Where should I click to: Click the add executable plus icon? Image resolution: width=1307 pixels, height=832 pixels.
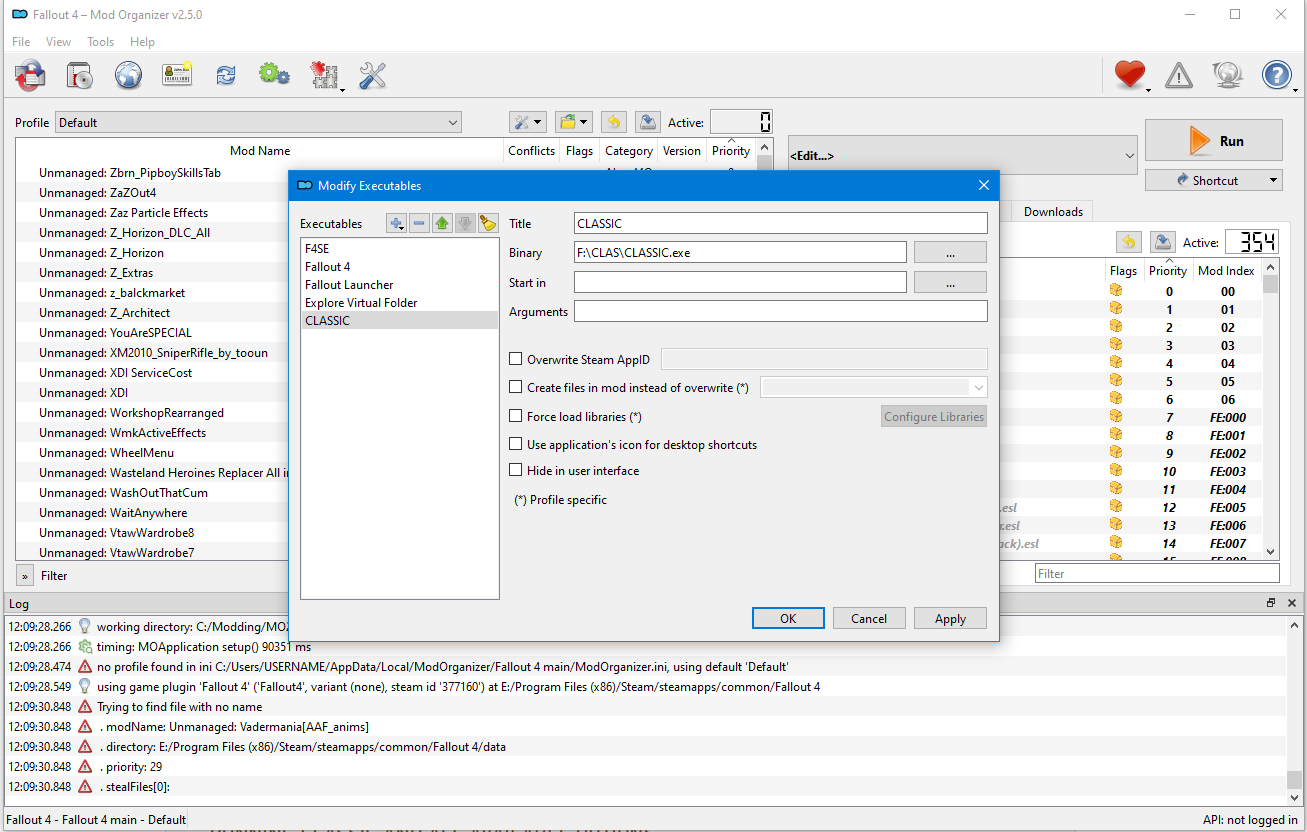click(x=397, y=223)
